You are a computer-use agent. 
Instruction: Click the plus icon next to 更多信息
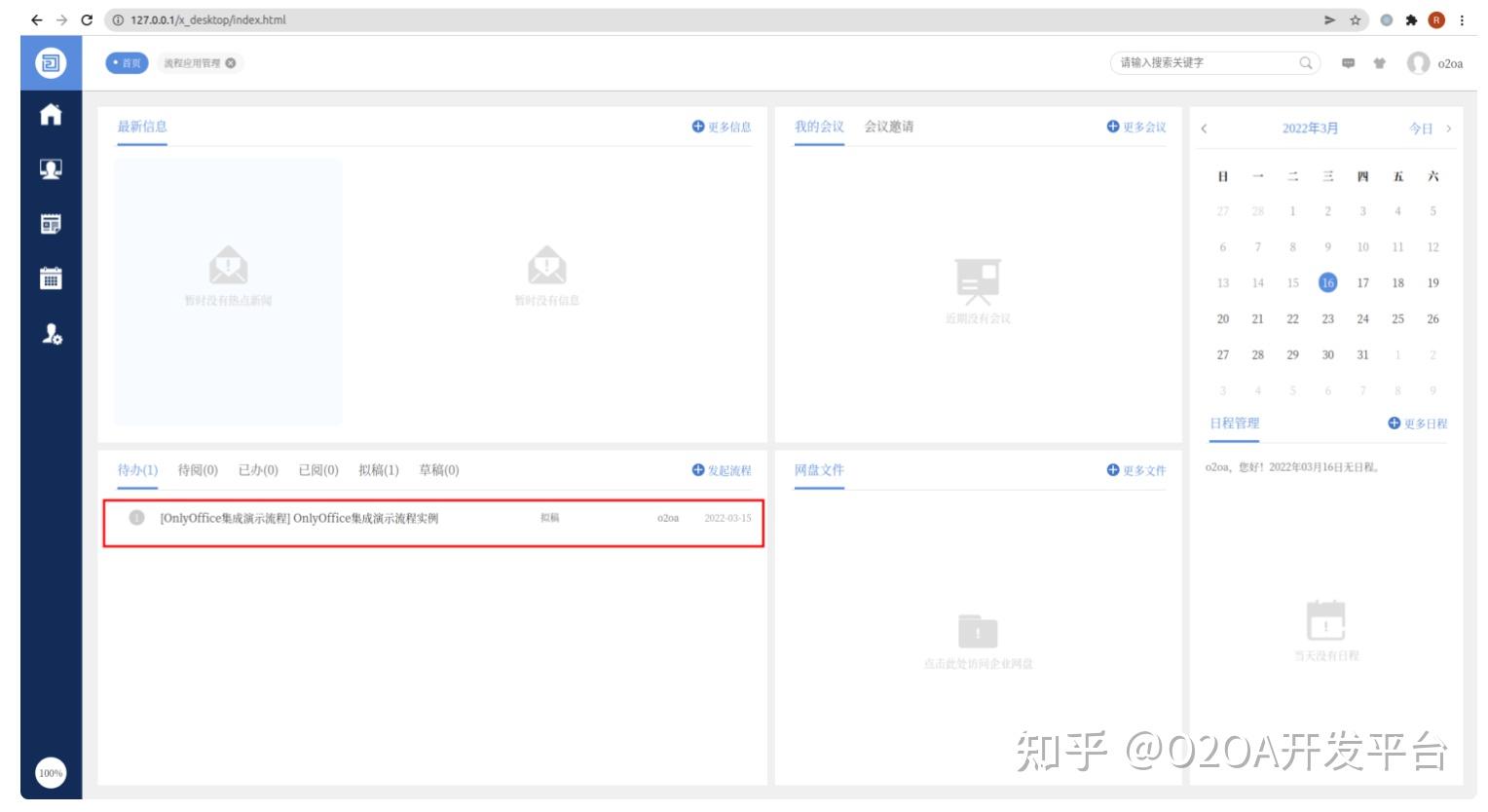[x=696, y=125]
